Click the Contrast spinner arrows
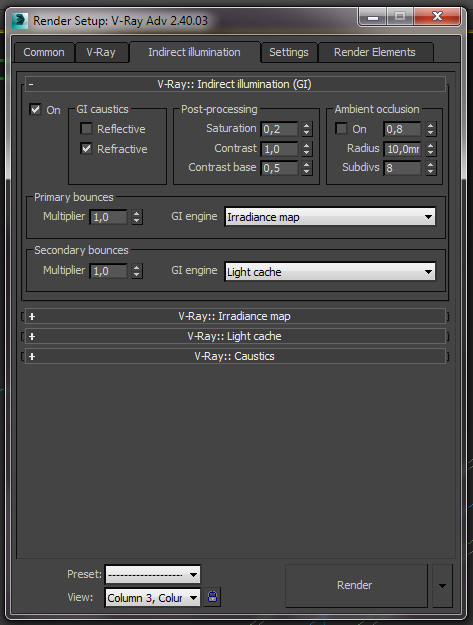 click(306, 149)
